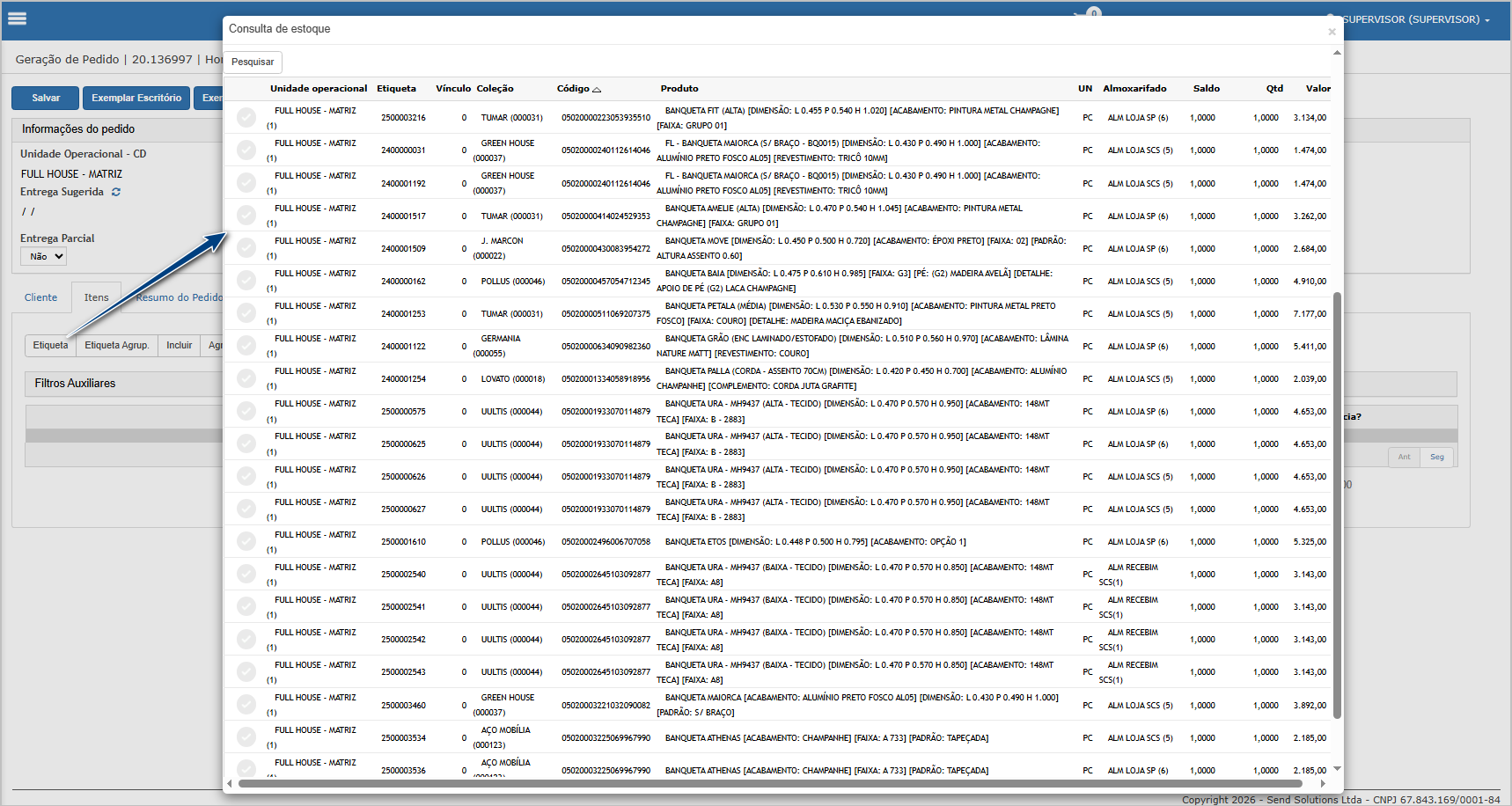
Task: Mark the row with etiqueta 2400001192
Action: tap(246, 182)
